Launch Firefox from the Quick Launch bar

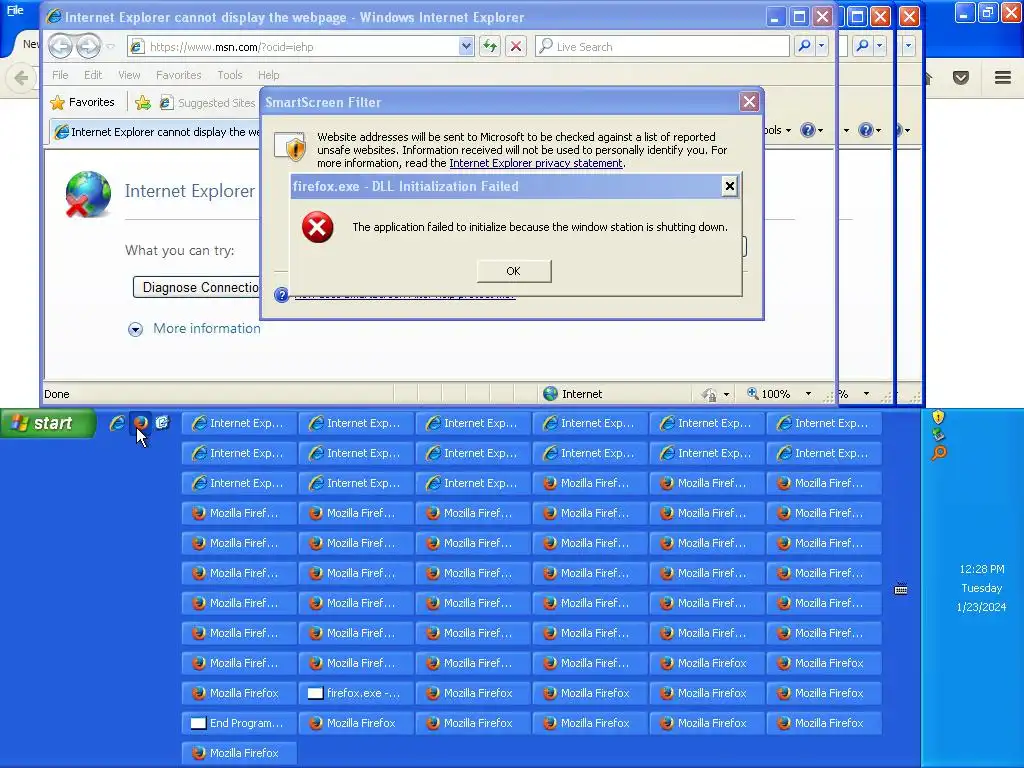140,423
